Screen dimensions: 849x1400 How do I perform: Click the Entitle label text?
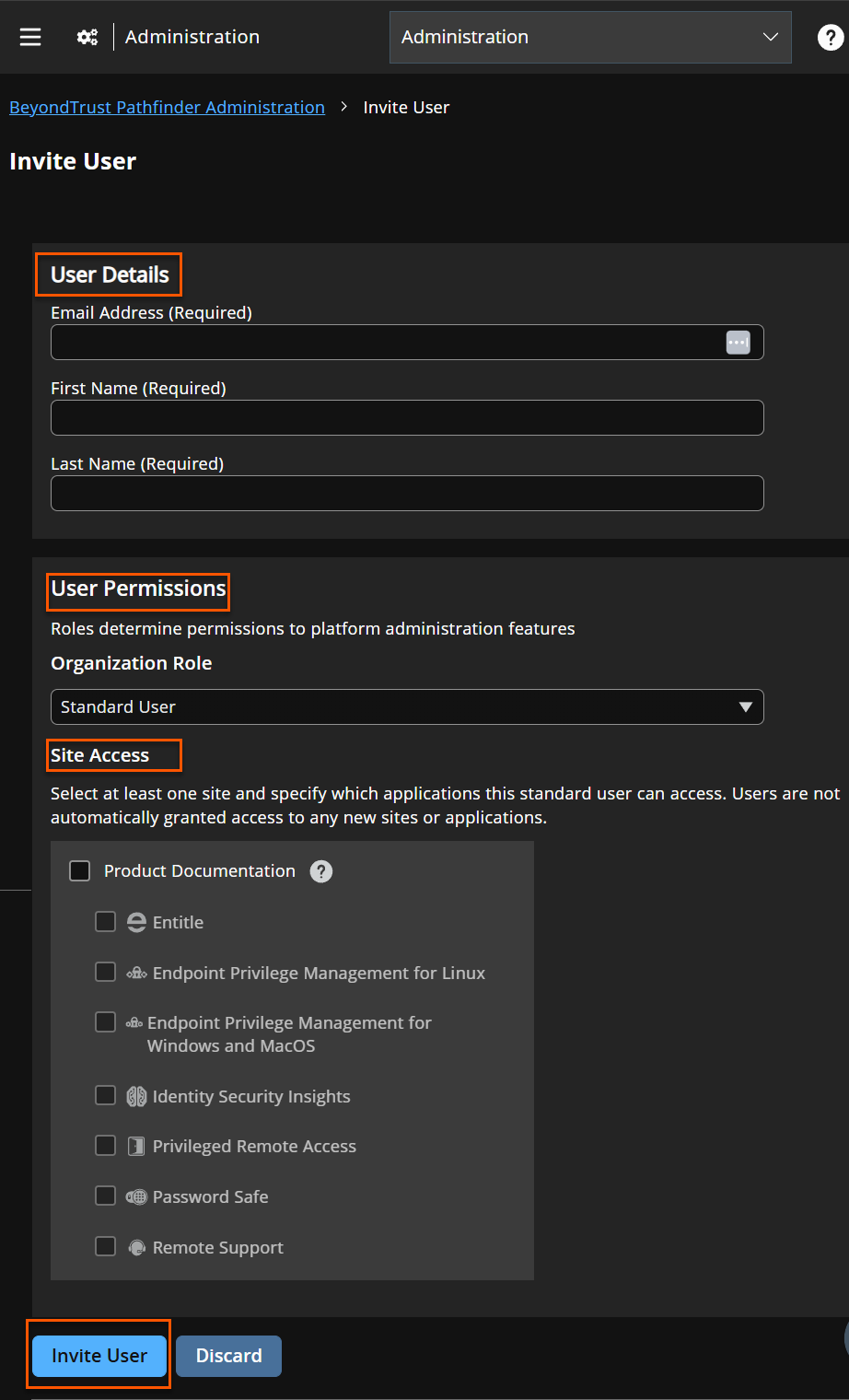[x=178, y=922]
